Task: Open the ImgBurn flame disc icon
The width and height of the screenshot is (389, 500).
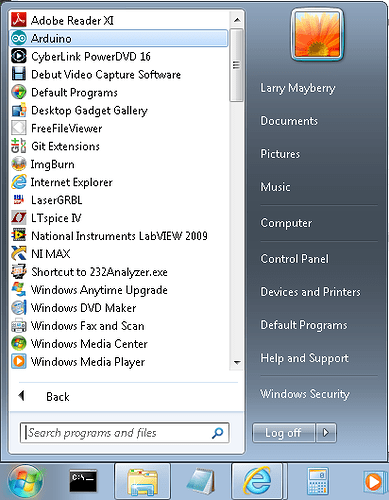Action: tap(19, 164)
